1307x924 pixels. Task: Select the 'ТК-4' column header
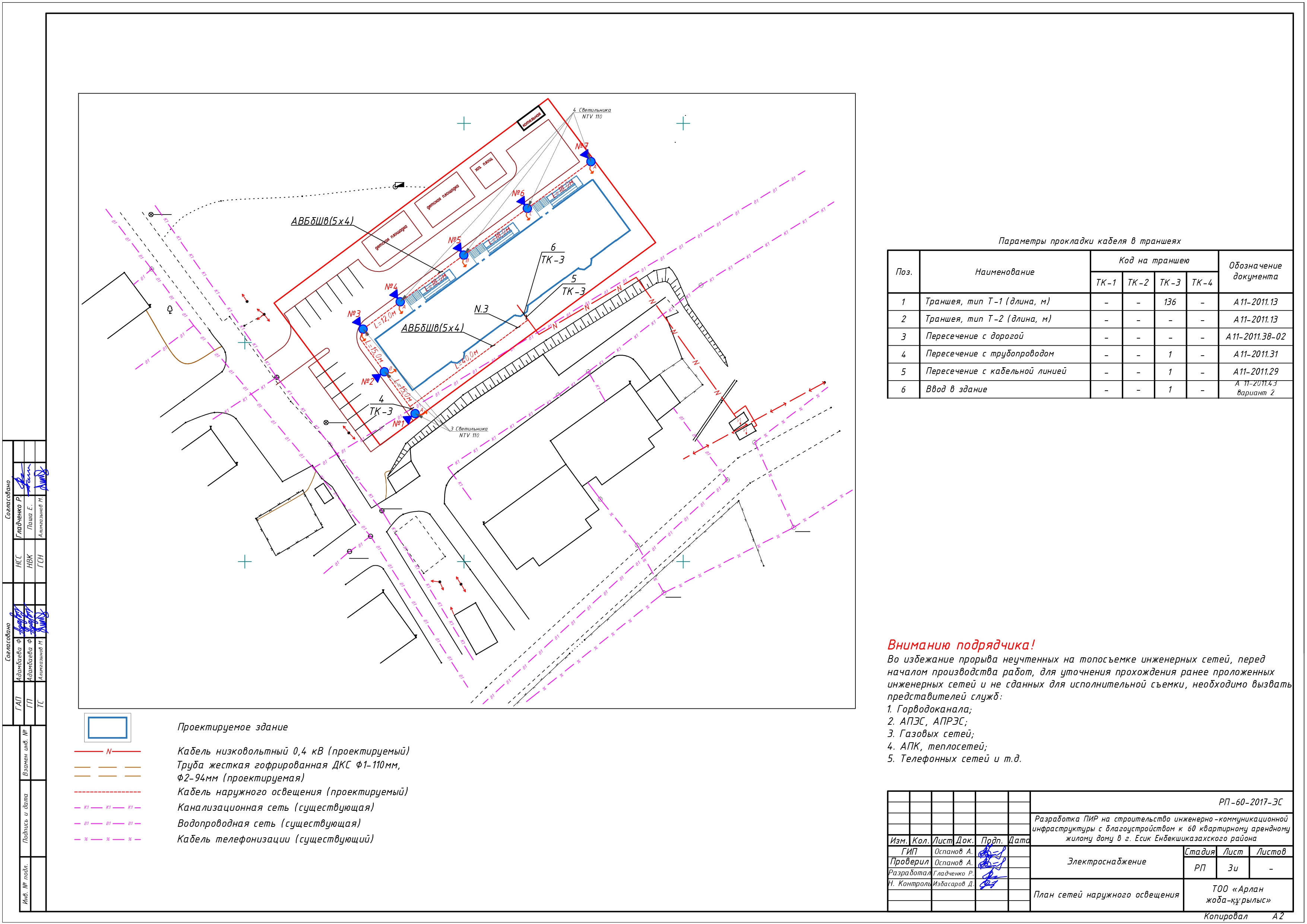click(x=1202, y=283)
